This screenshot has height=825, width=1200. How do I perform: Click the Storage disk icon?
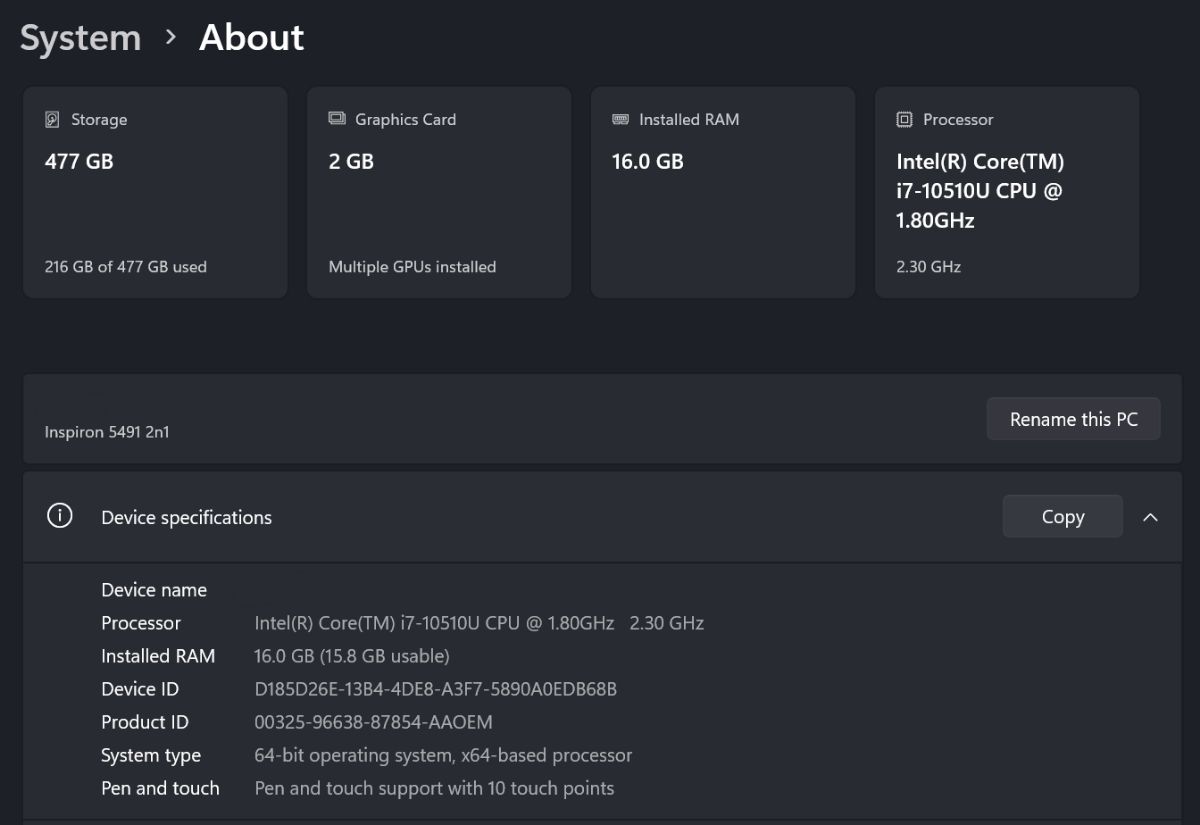tap(53, 119)
